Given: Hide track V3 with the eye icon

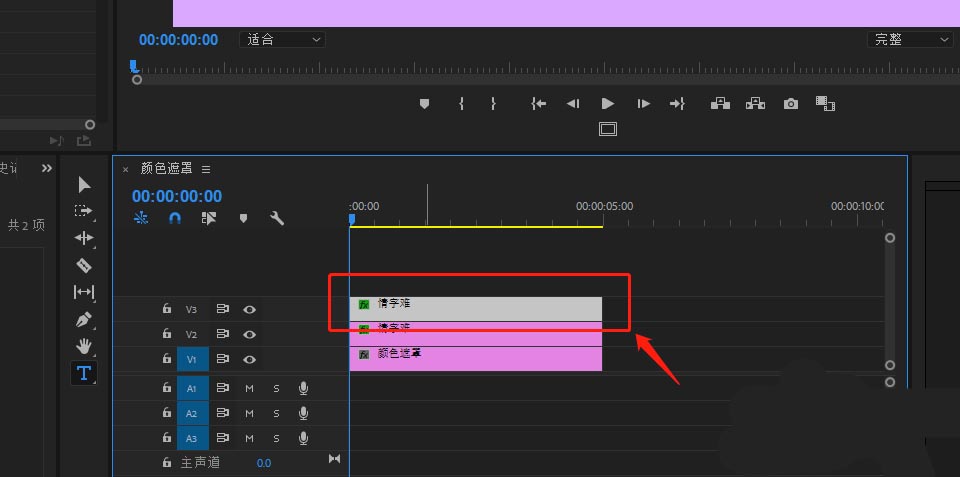Looking at the screenshot, I should pyautogui.click(x=248, y=310).
